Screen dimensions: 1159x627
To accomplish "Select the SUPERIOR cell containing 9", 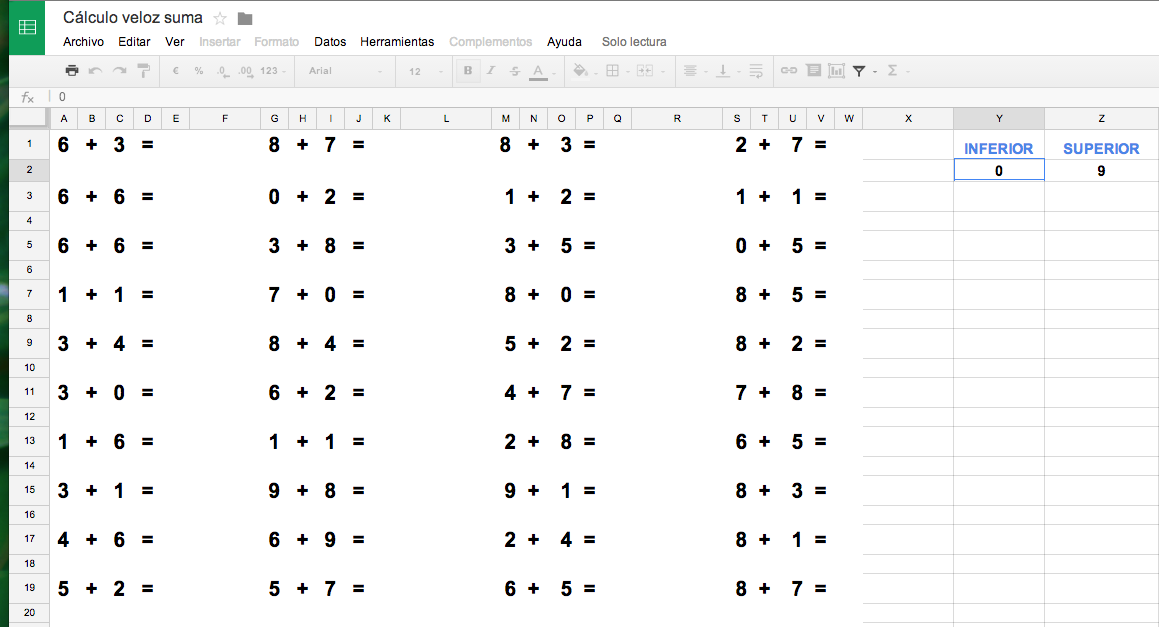I will 1101,171.
